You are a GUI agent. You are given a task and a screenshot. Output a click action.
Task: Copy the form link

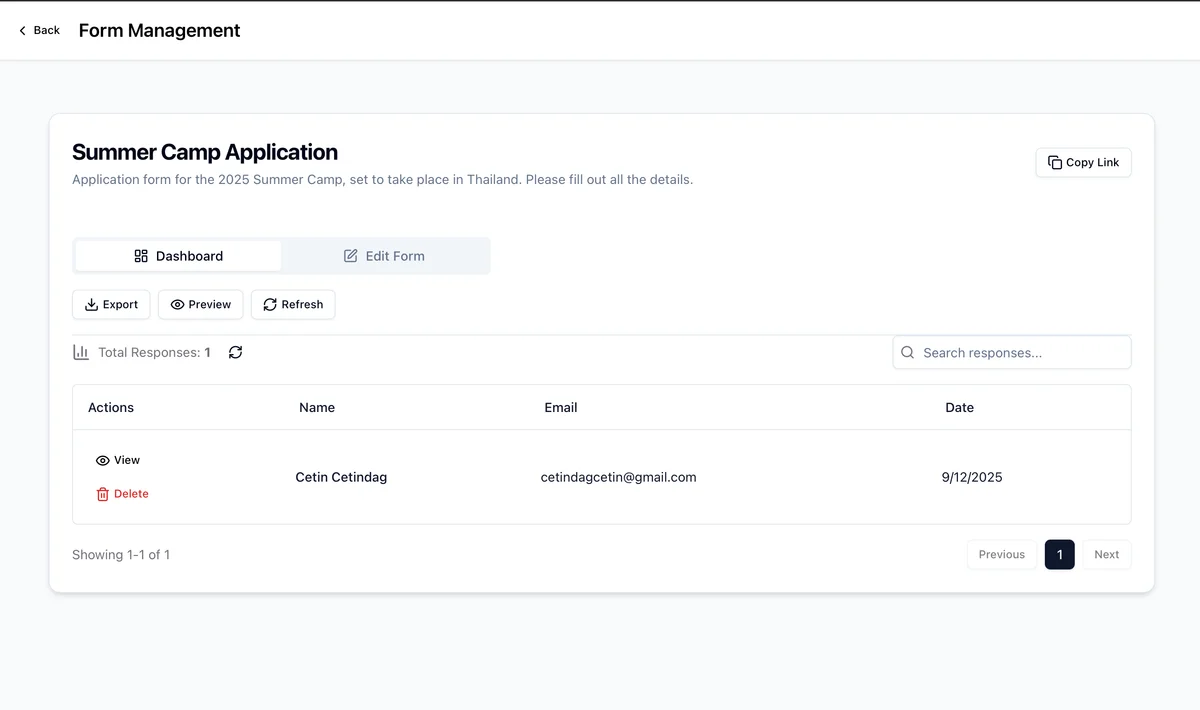click(1083, 162)
